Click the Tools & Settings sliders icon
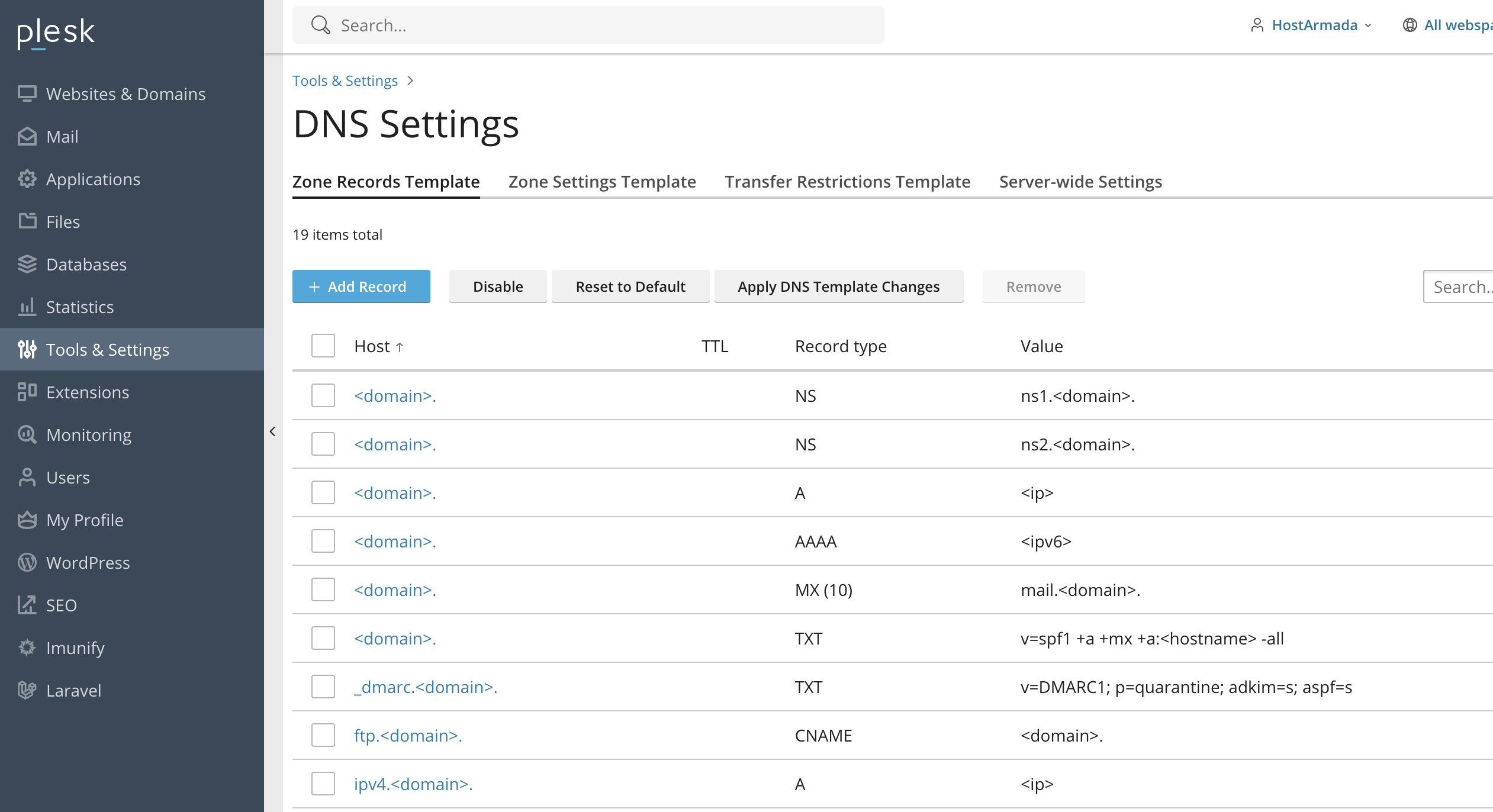The image size is (1493, 812). tap(27, 350)
